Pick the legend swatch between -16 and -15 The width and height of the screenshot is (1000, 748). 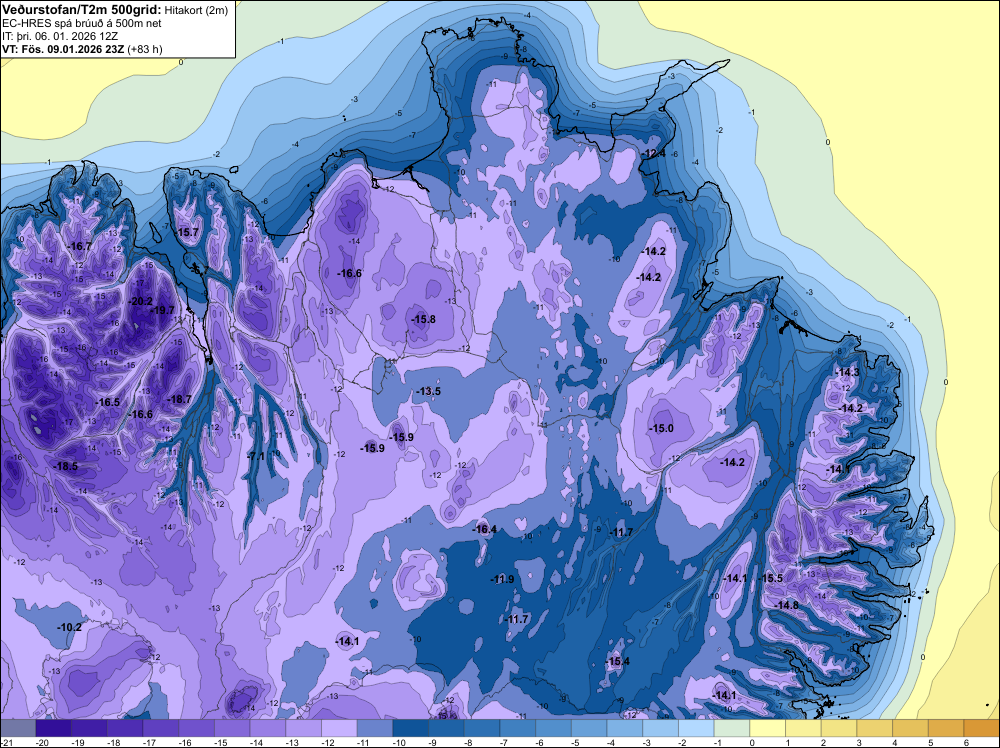(x=196, y=728)
